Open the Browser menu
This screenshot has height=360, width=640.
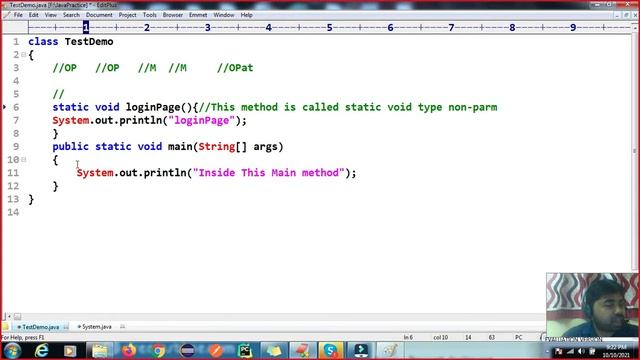tap(173, 15)
